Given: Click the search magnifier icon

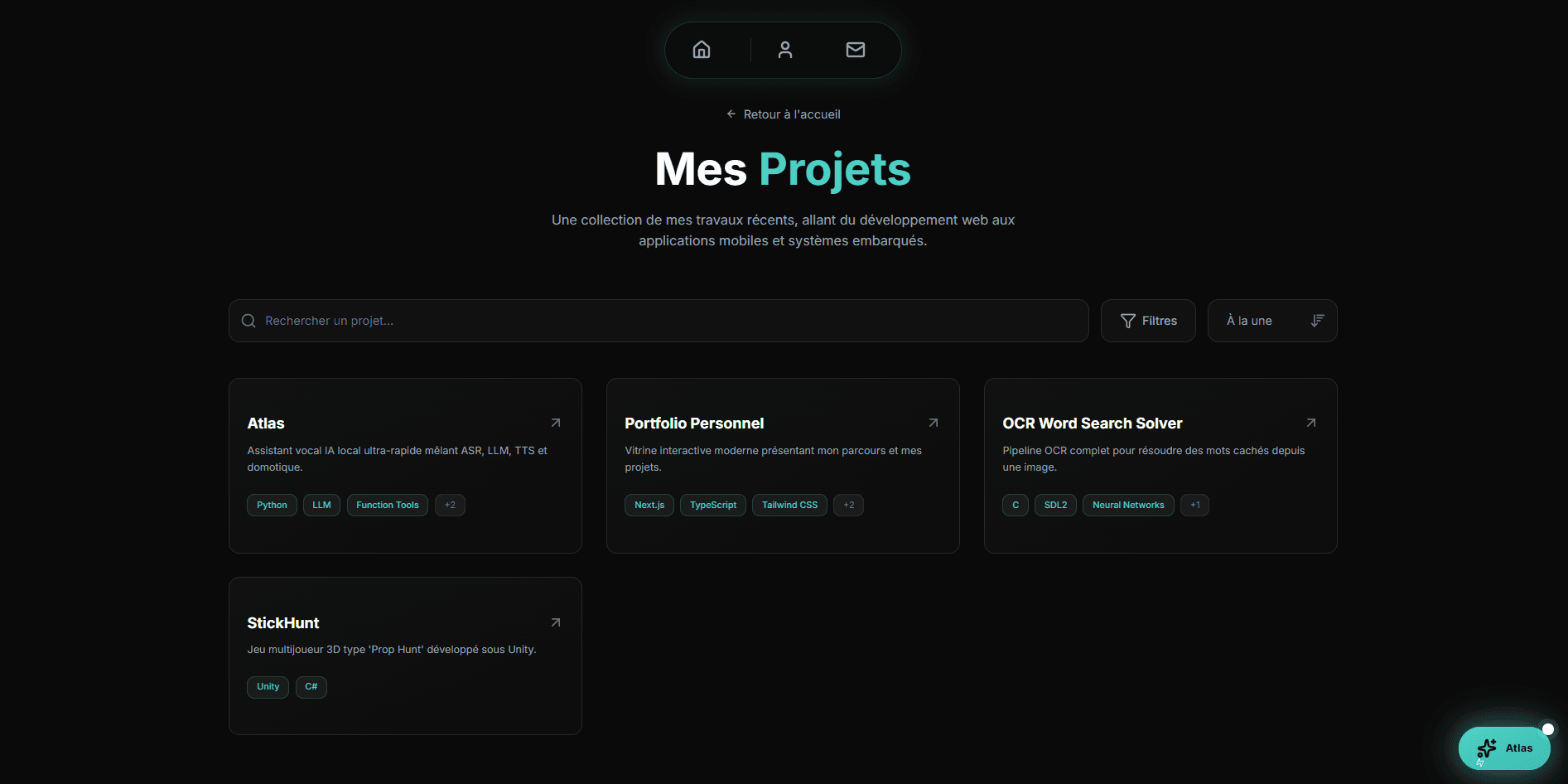Looking at the screenshot, I should (248, 321).
